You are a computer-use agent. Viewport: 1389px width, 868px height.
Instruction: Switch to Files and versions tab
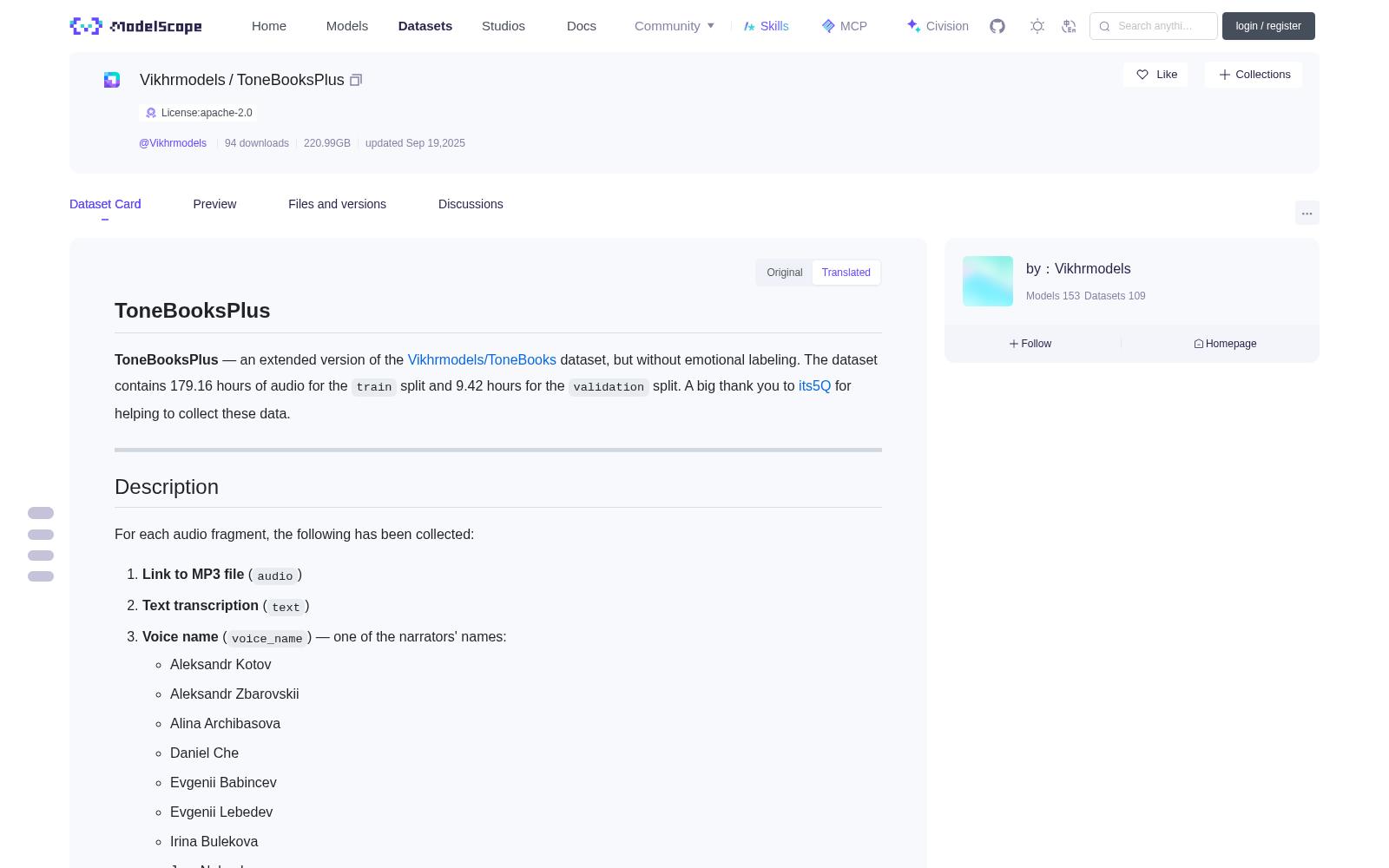[x=337, y=204]
